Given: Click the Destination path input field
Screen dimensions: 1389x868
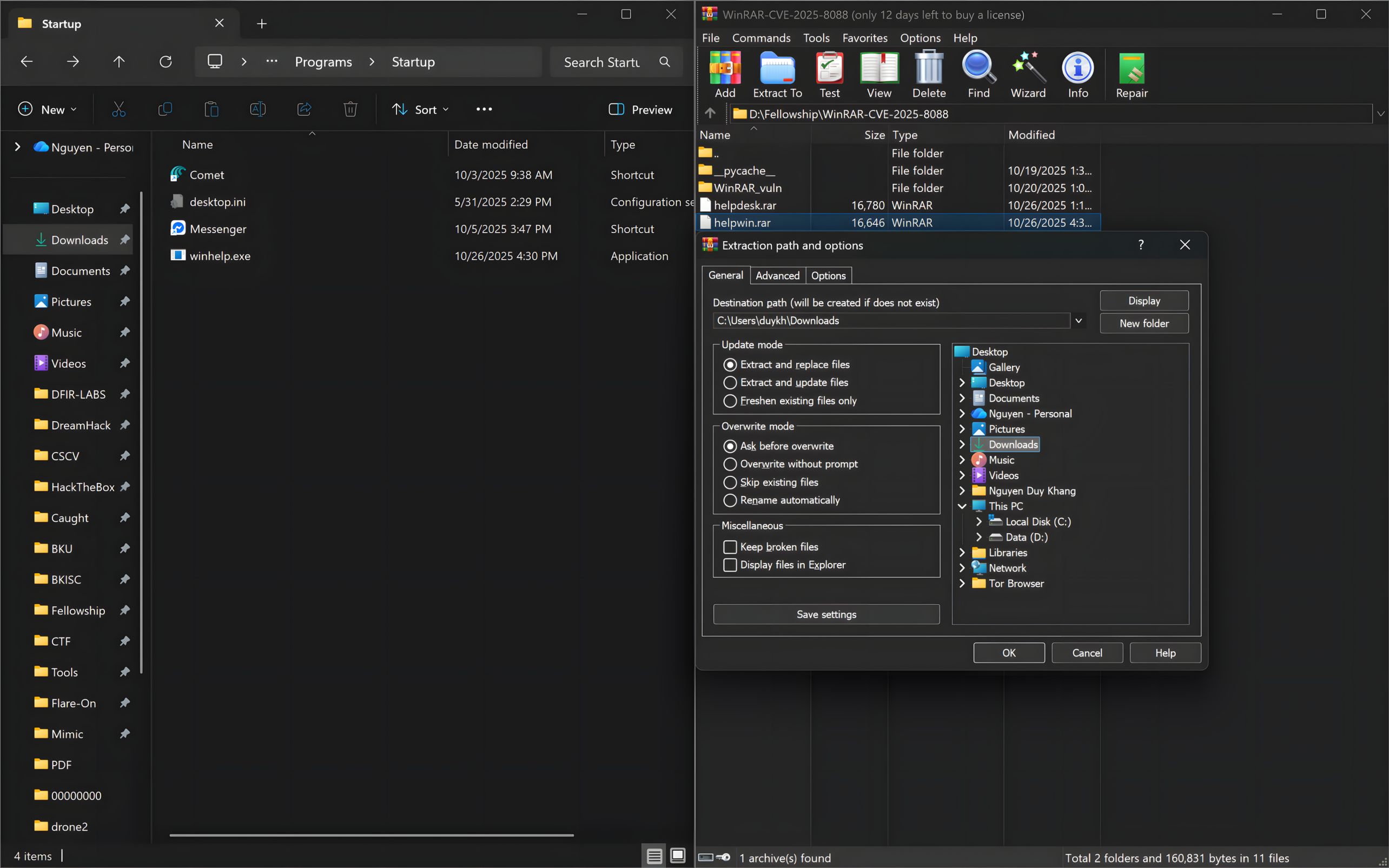Looking at the screenshot, I should 891,320.
